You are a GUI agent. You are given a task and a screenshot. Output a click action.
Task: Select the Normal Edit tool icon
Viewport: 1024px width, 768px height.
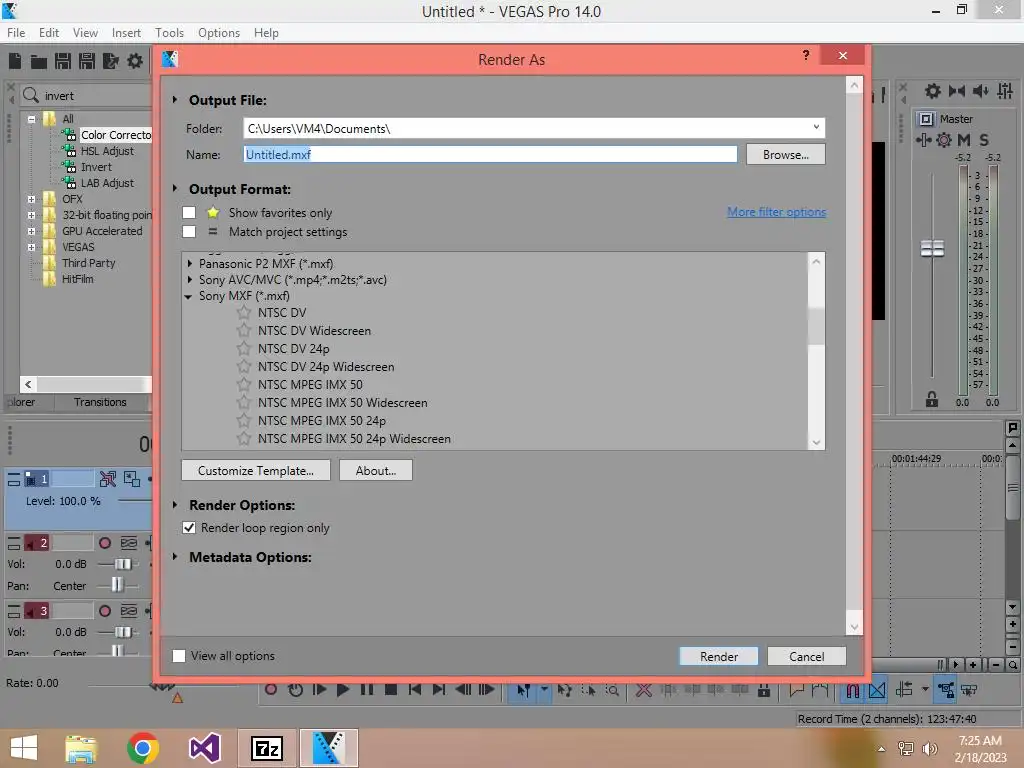coord(524,690)
